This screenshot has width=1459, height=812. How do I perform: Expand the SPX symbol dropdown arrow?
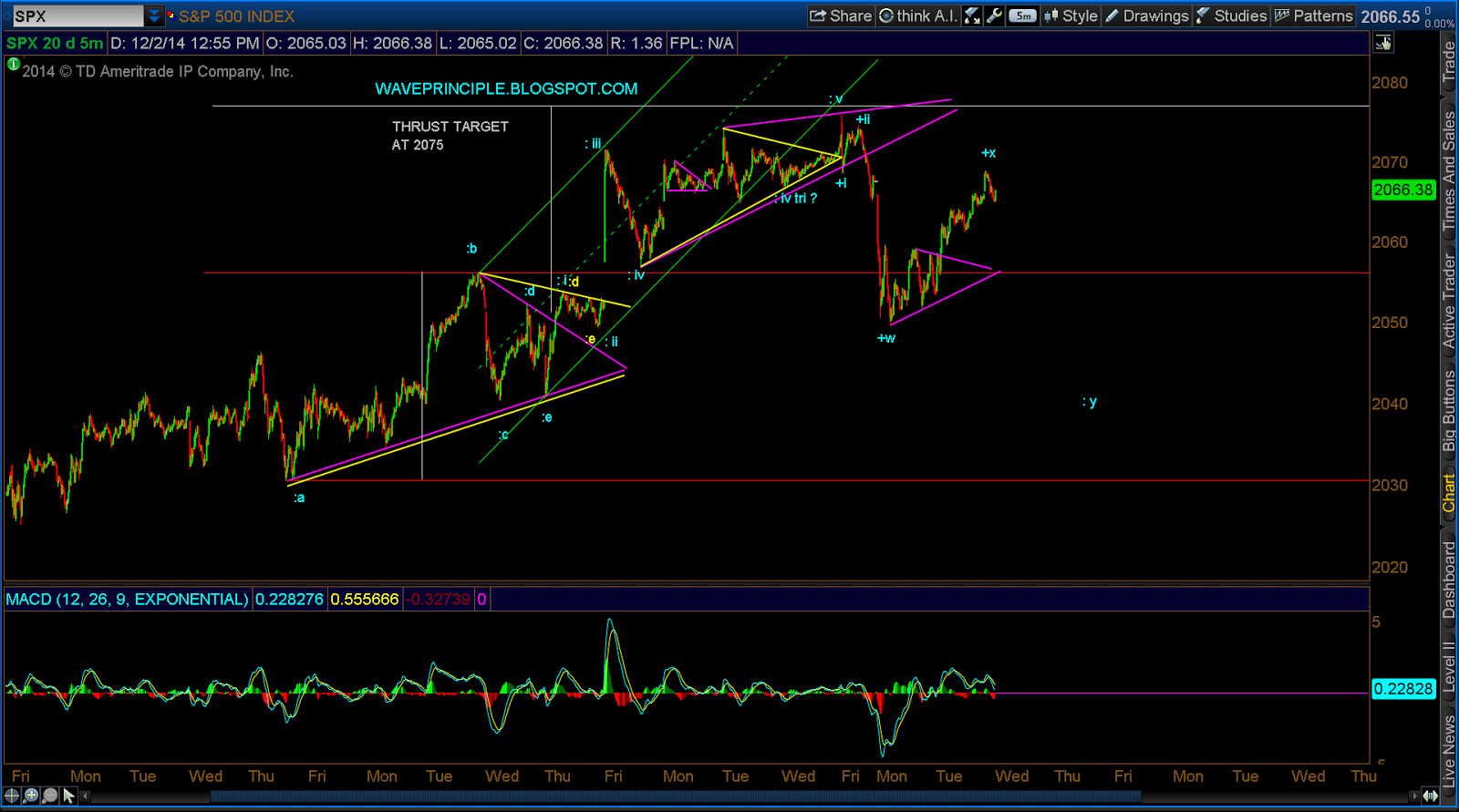coord(154,15)
